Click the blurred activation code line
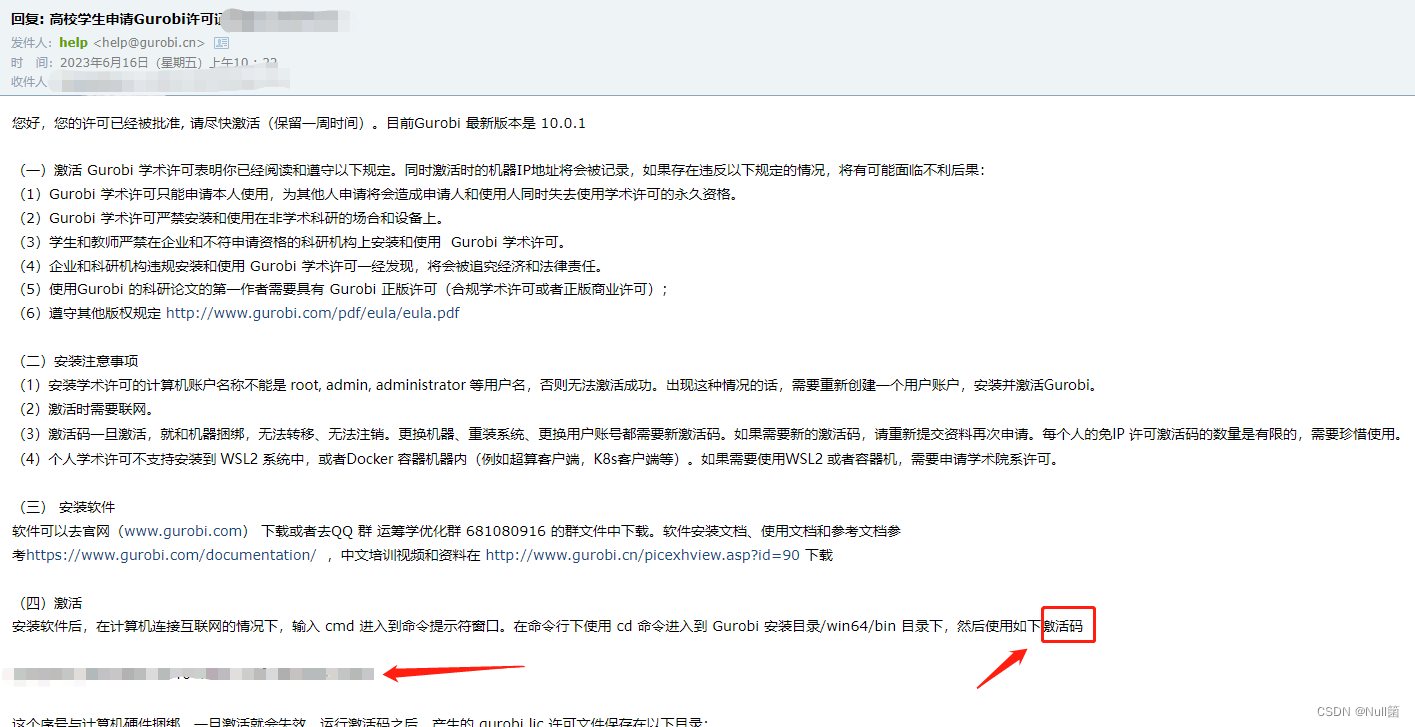1415x727 pixels. [188, 674]
